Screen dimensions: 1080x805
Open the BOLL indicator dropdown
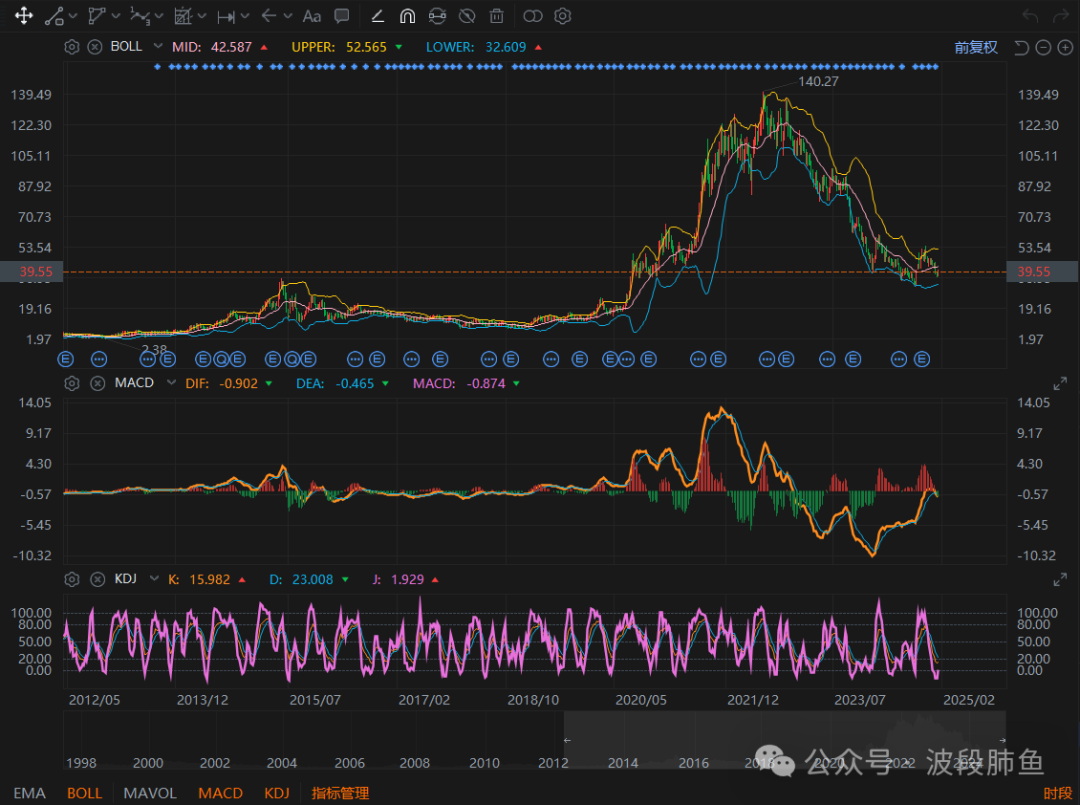(158, 46)
